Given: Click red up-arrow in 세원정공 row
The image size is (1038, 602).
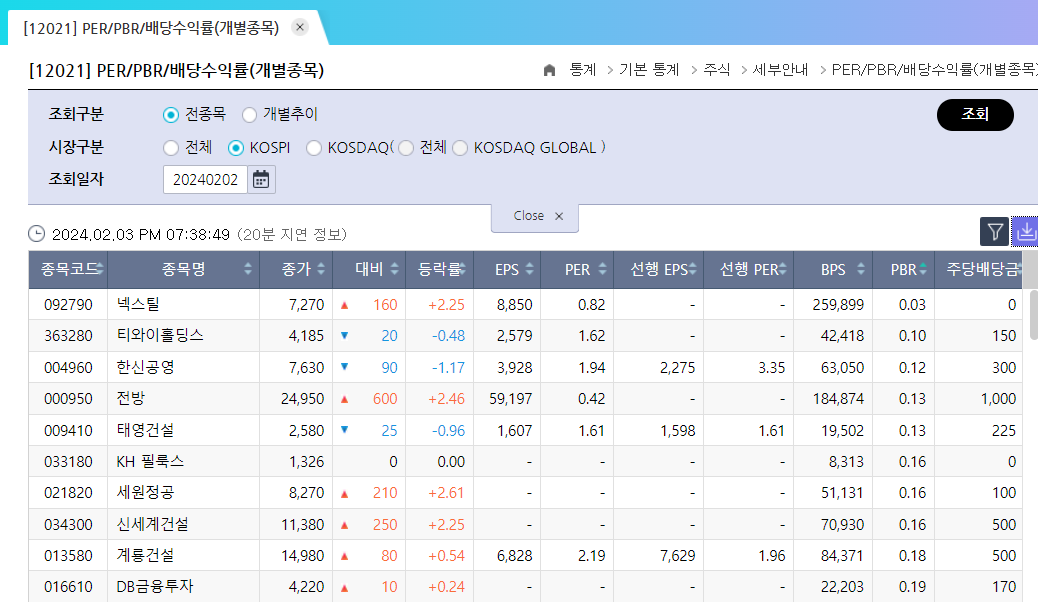Looking at the screenshot, I should (x=344, y=493).
